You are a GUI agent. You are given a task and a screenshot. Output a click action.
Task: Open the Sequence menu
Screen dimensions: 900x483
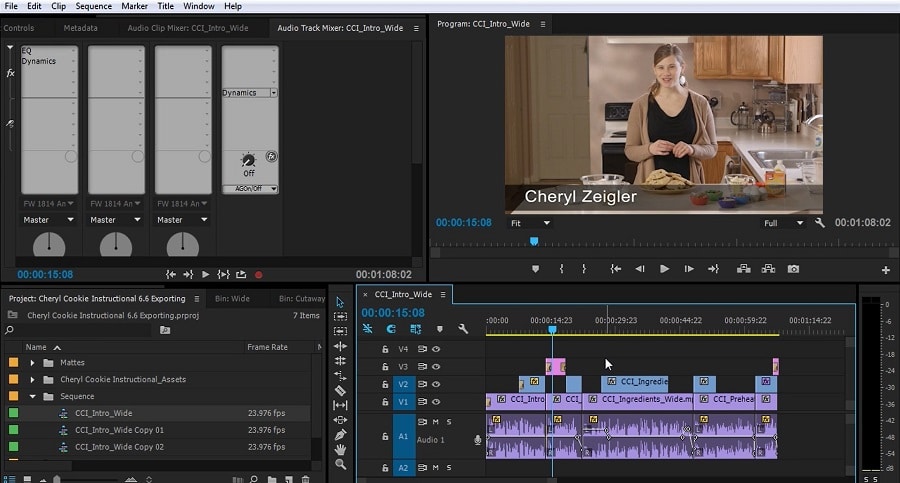[94, 6]
